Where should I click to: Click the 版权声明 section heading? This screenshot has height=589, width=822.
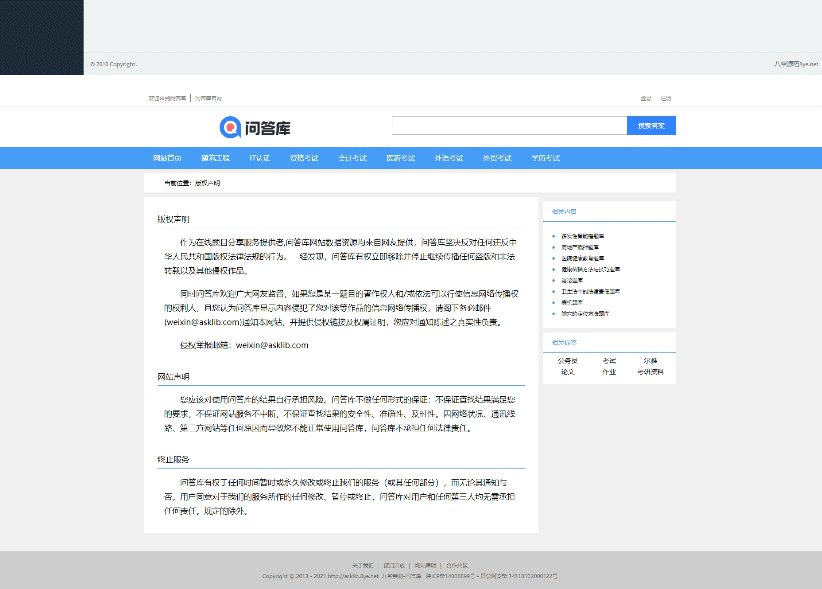point(174,219)
